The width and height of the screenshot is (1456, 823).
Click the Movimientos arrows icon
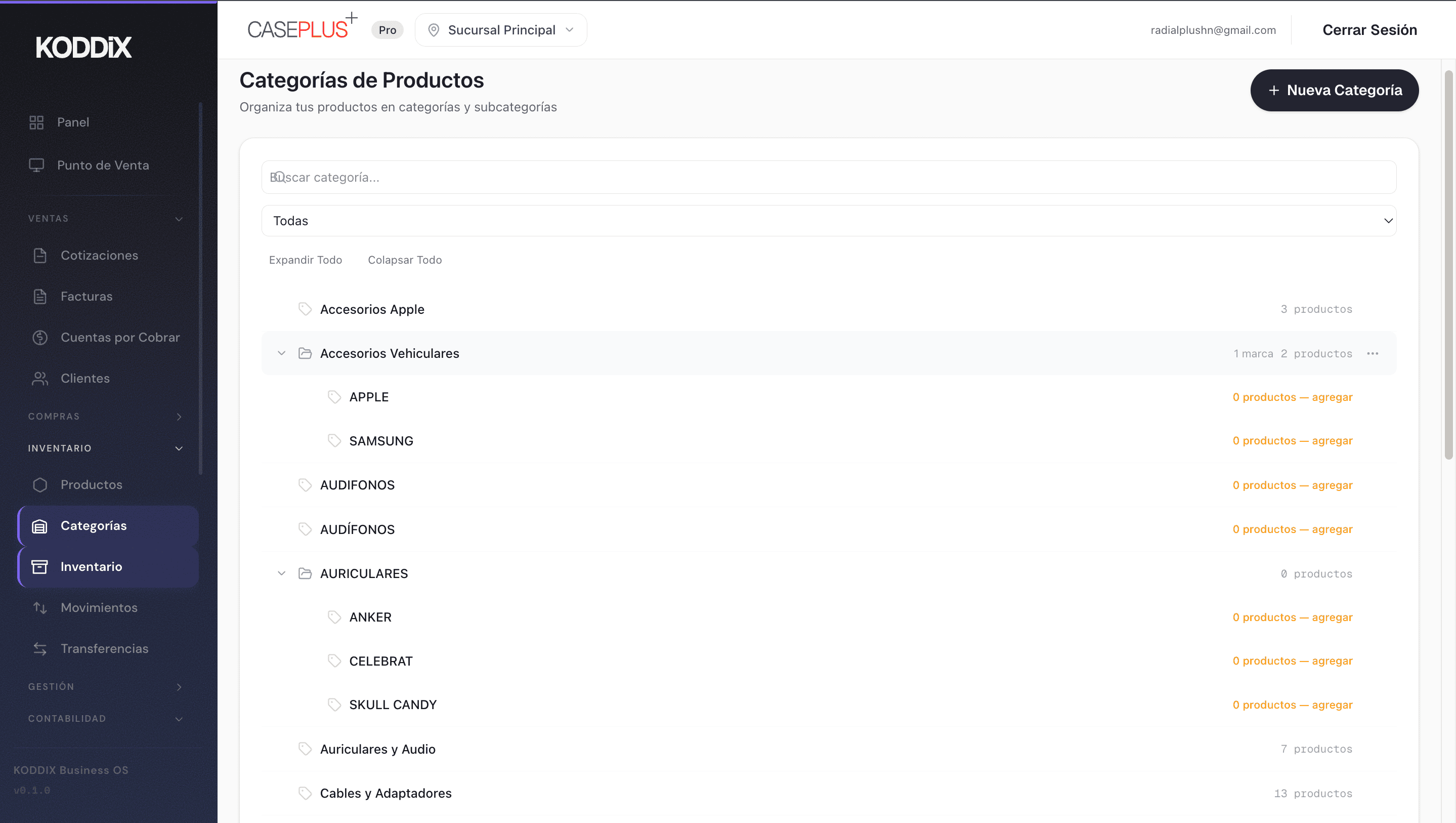click(40, 607)
